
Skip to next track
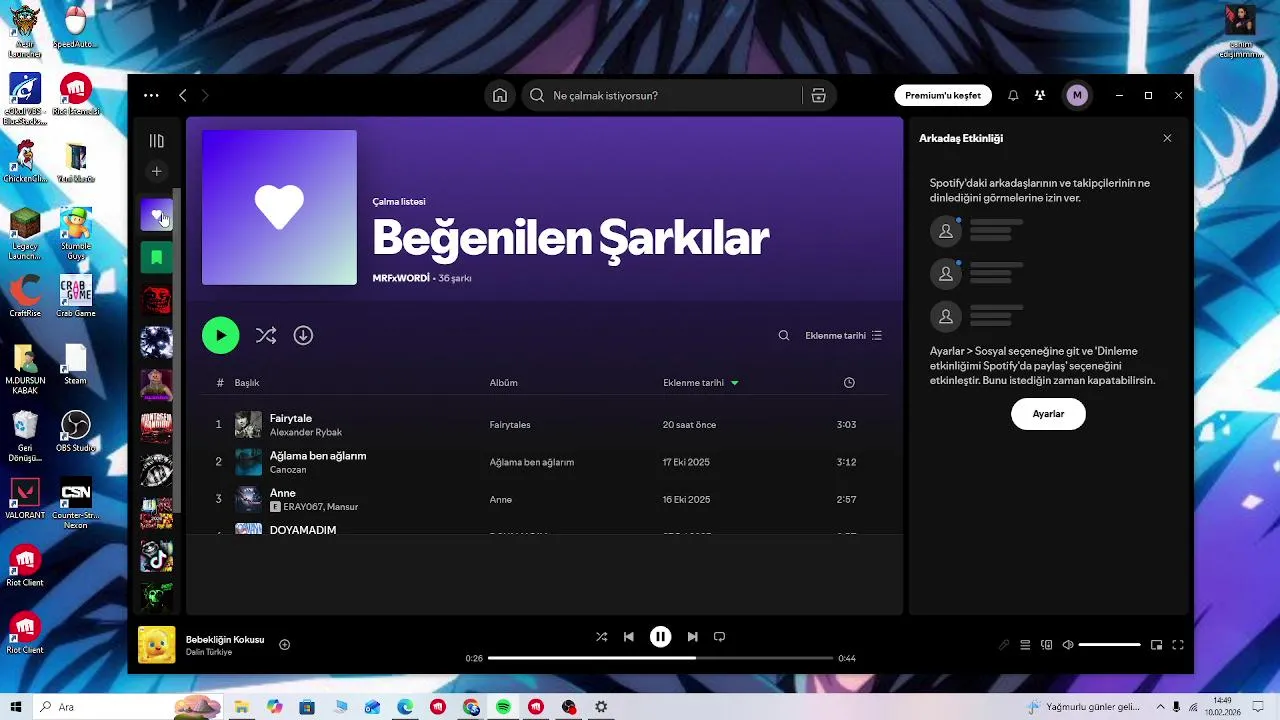[x=692, y=636]
